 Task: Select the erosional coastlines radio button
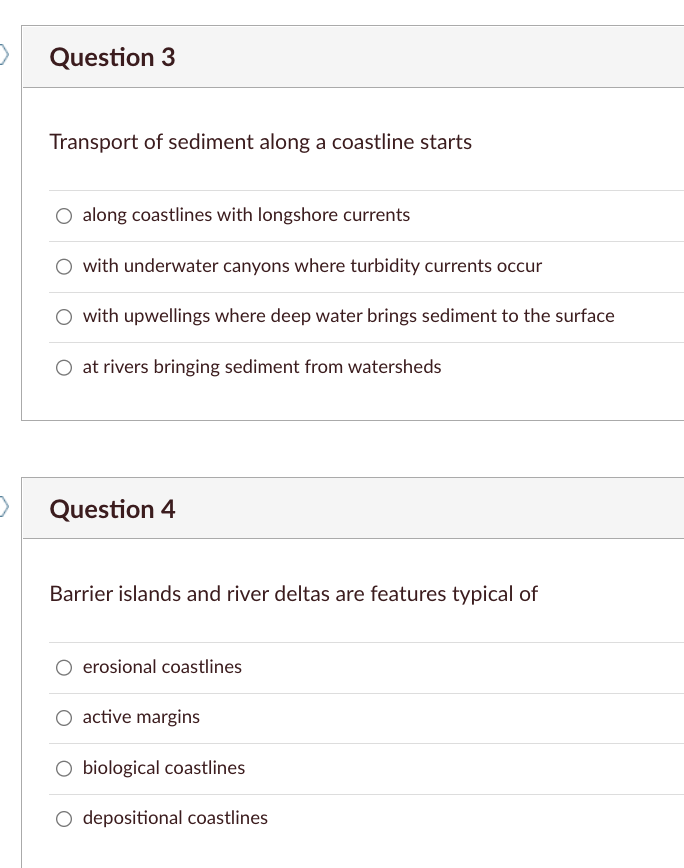coord(65,668)
